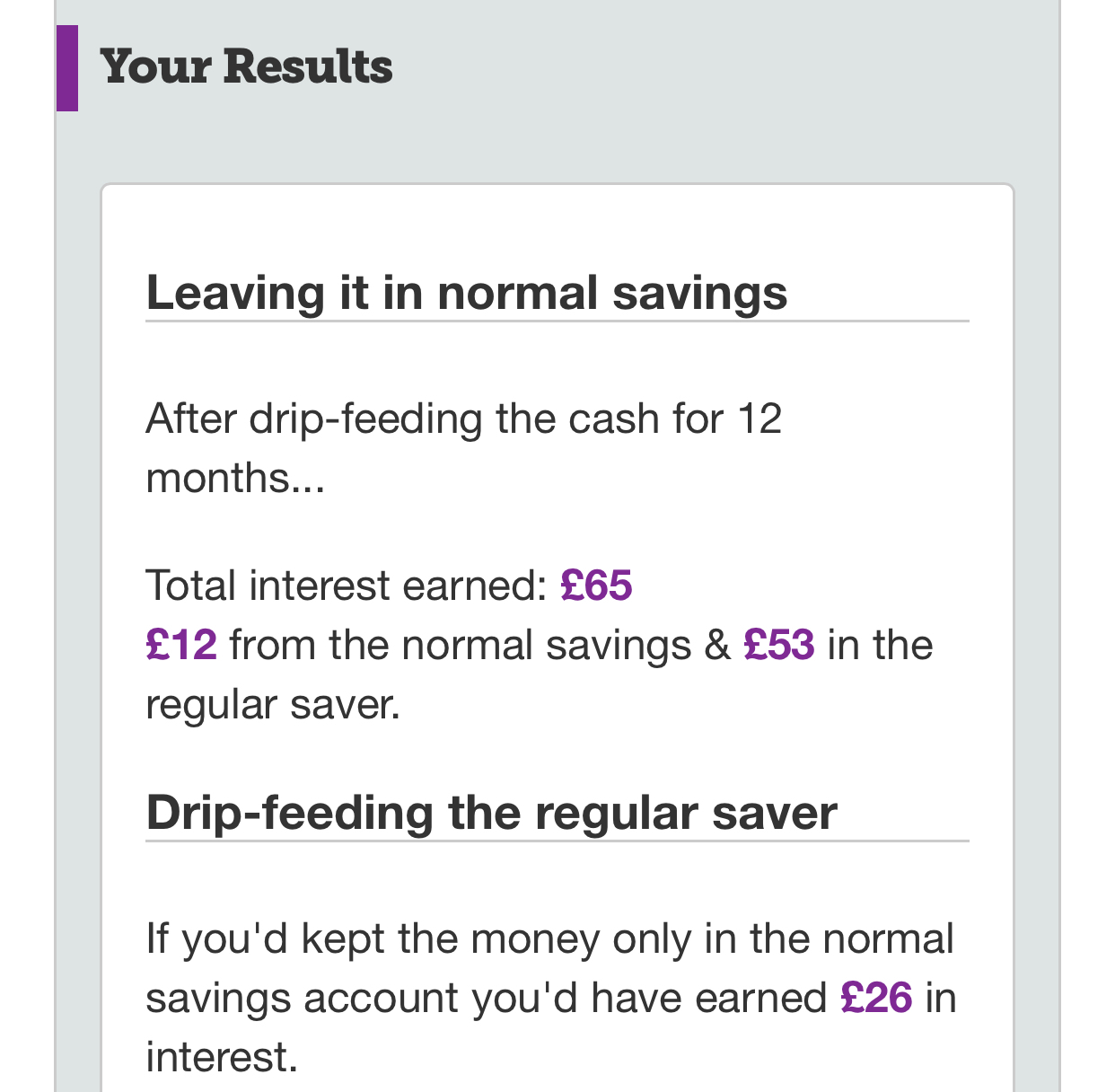The image size is (1115, 1092).
Task: Click the divider under "Drip-feeding the regular saver"
Action: pyautogui.click(x=557, y=841)
